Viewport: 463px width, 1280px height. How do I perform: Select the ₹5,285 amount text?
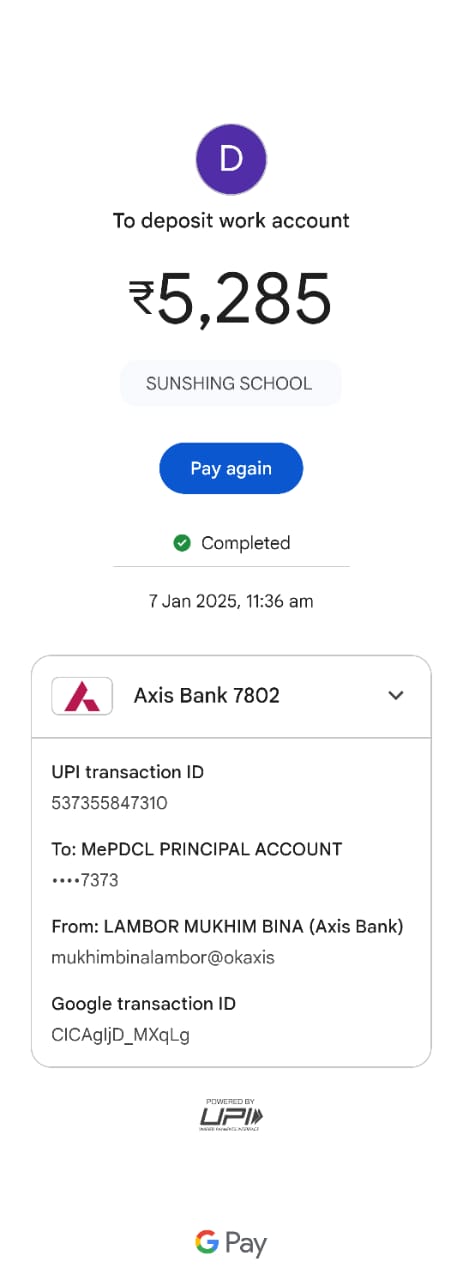pos(231,298)
